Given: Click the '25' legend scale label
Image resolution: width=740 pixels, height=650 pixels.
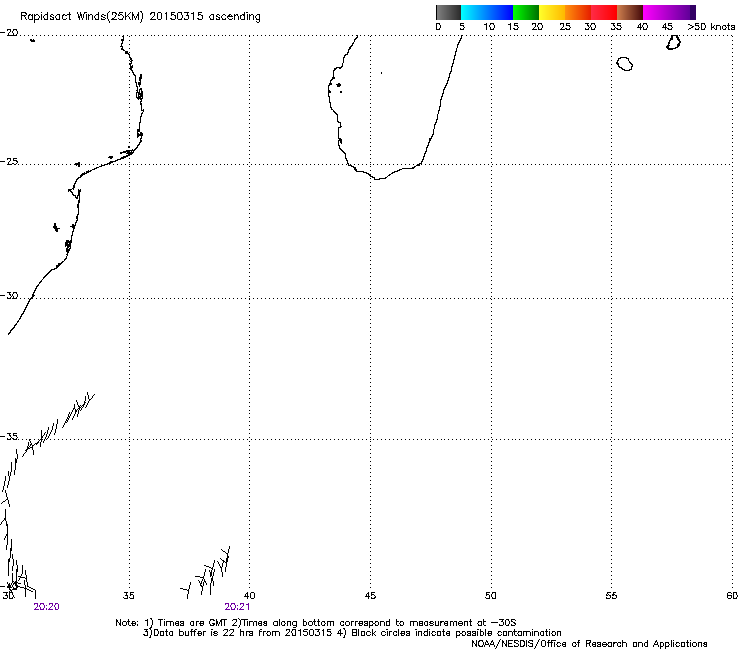Looking at the screenshot, I should pyautogui.click(x=564, y=27).
